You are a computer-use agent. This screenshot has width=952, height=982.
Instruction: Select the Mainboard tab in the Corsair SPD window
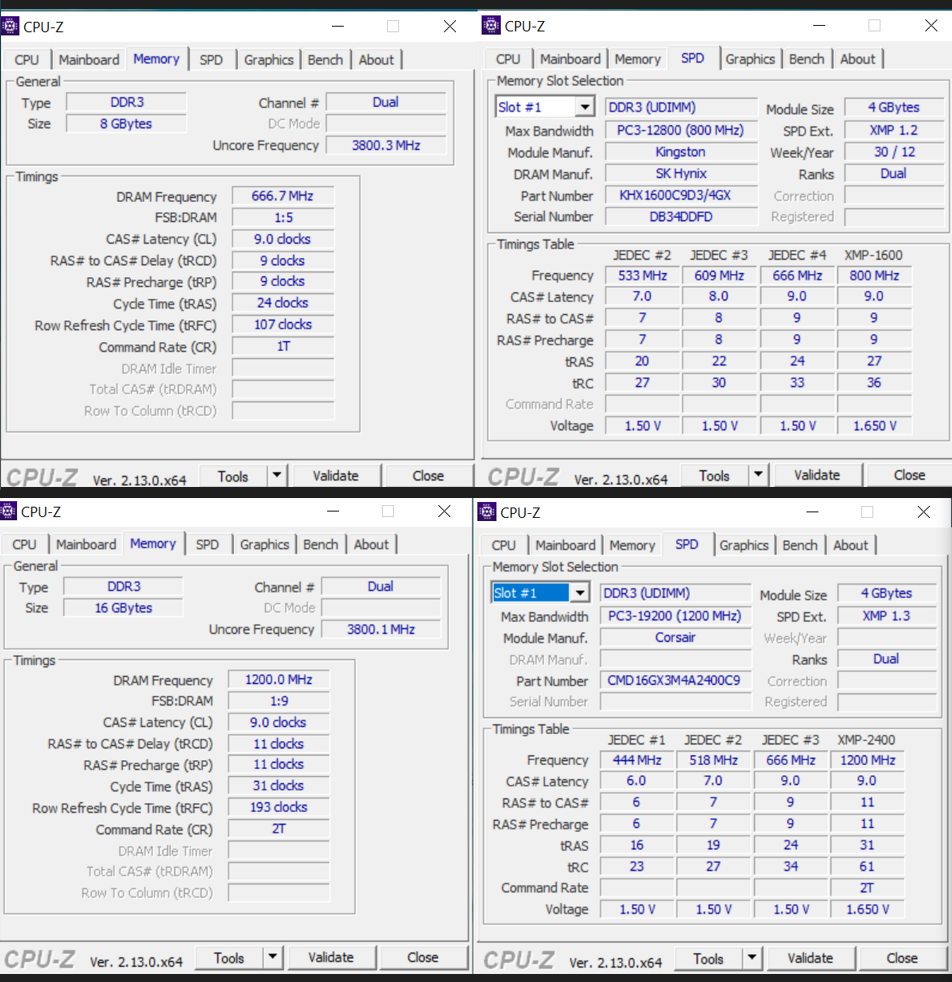566,545
